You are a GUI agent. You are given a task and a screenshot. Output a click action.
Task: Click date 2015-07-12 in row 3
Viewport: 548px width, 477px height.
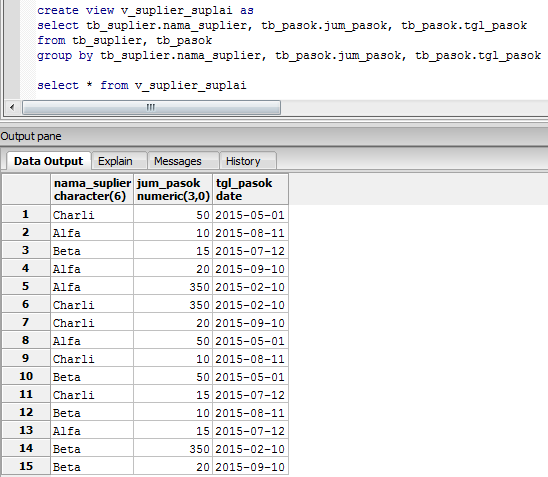pyautogui.click(x=250, y=250)
